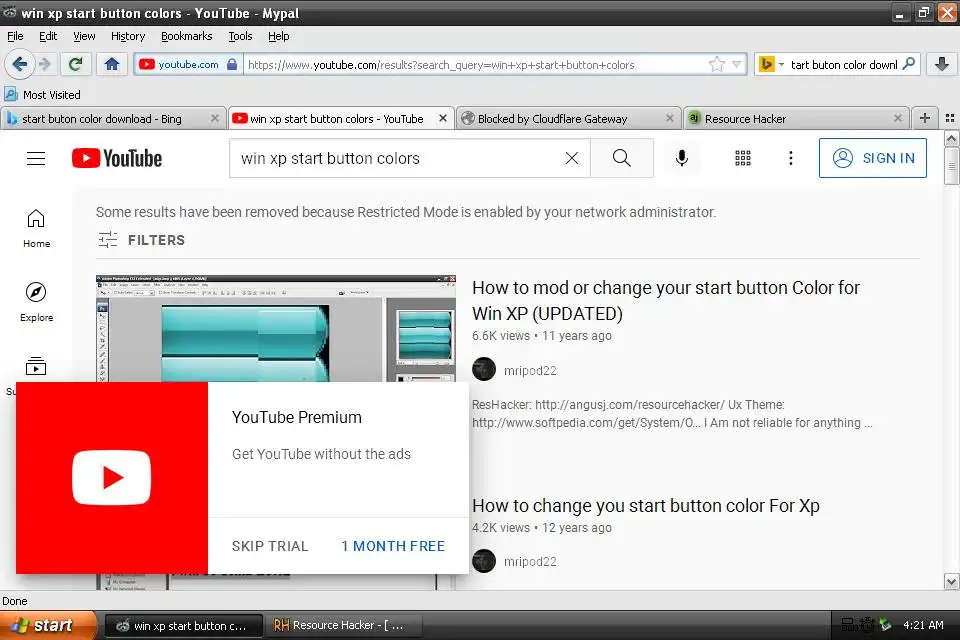Open the Tools menu

pyautogui.click(x=240, y=36)
